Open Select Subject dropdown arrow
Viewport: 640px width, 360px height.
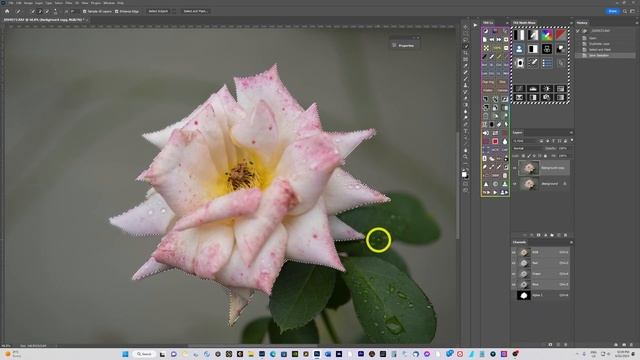click(x=174, y=11)
